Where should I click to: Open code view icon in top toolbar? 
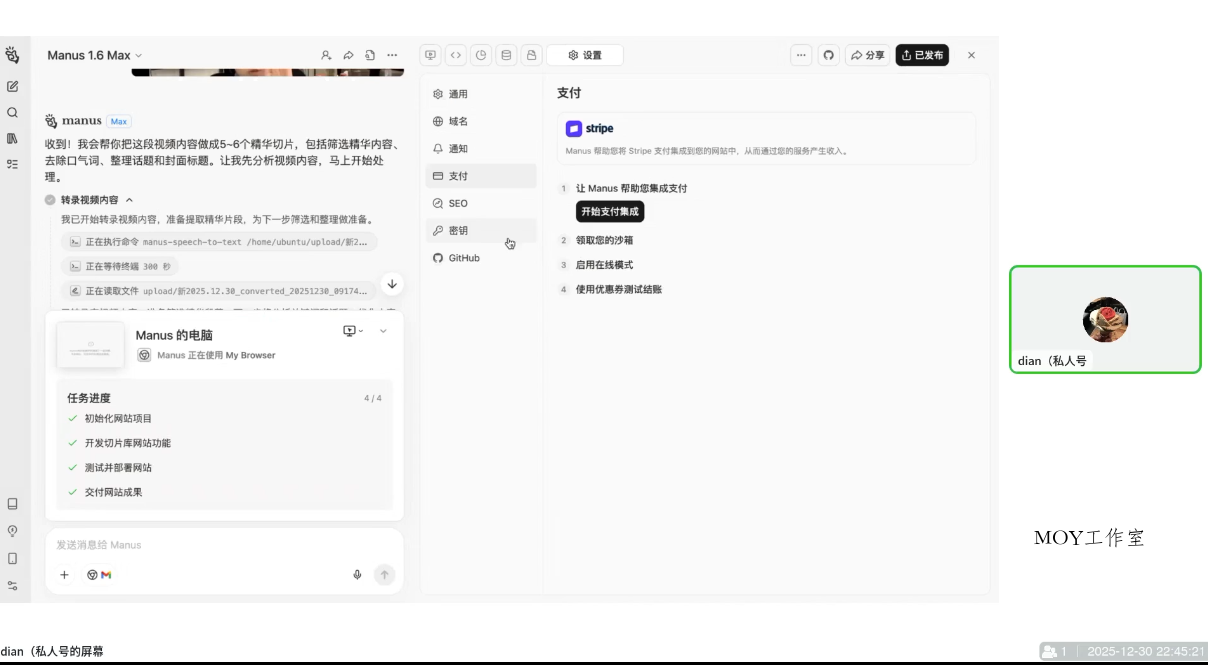[456, 55]
